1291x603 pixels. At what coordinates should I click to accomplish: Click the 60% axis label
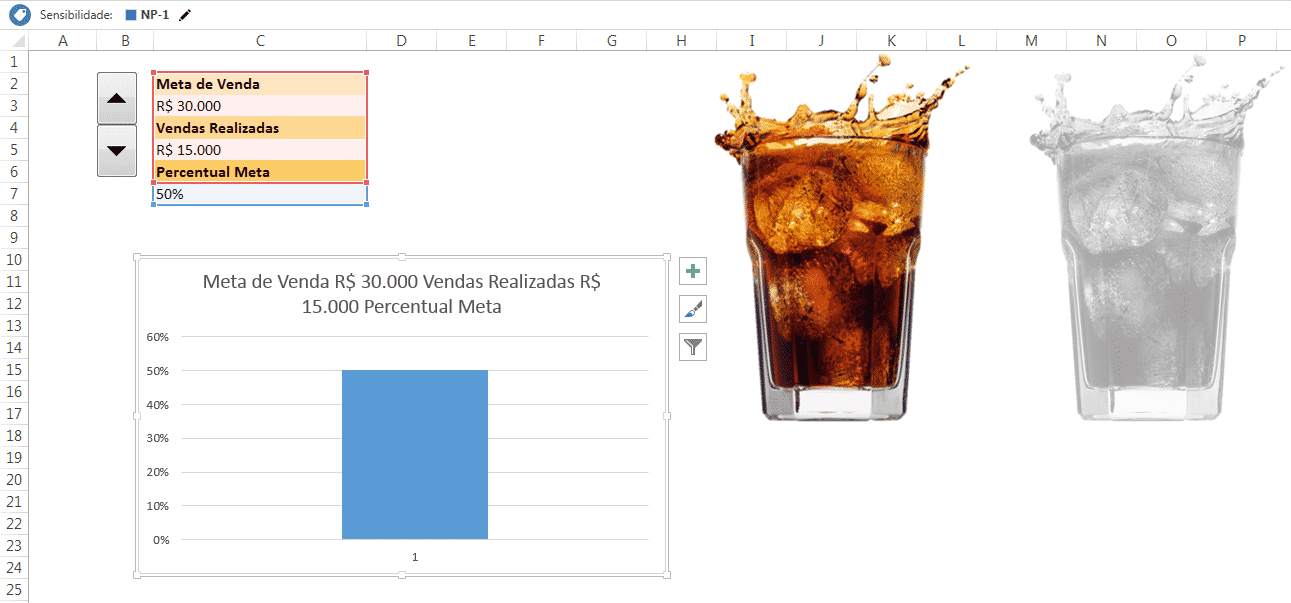coord(158,337)
